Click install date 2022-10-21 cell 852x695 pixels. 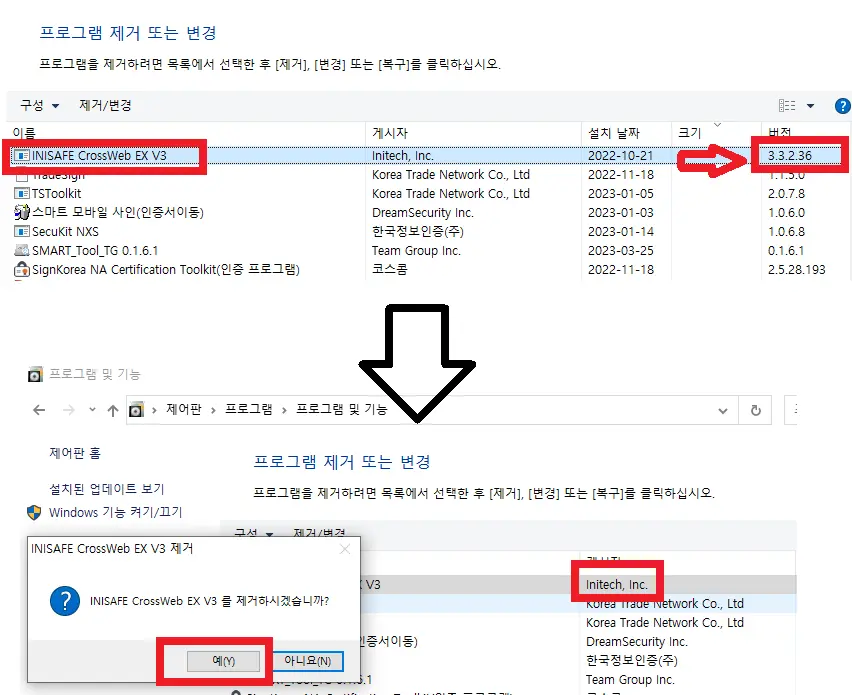click(621, 156)
